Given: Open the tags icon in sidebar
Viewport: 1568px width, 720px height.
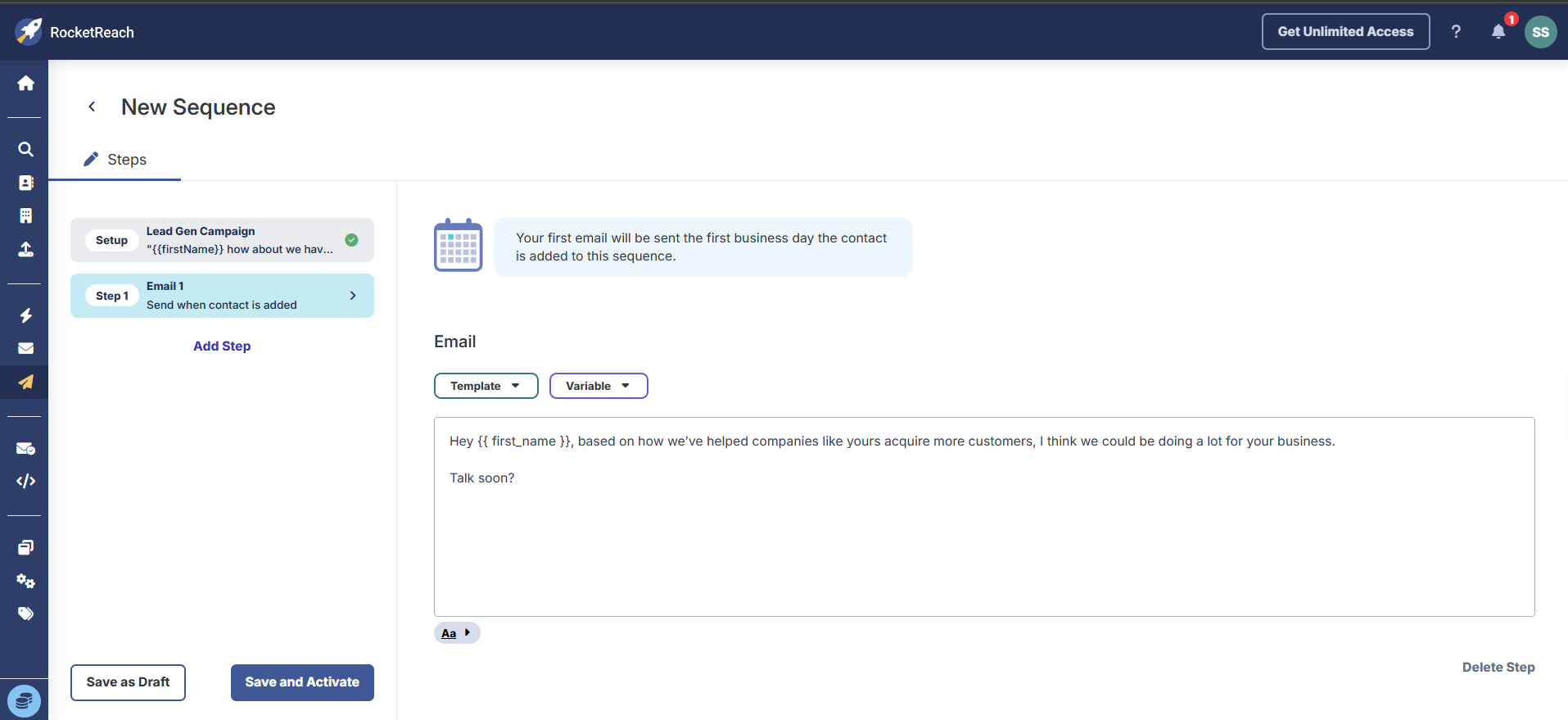Looking at the screenshot, I should [x=25, y=614].
